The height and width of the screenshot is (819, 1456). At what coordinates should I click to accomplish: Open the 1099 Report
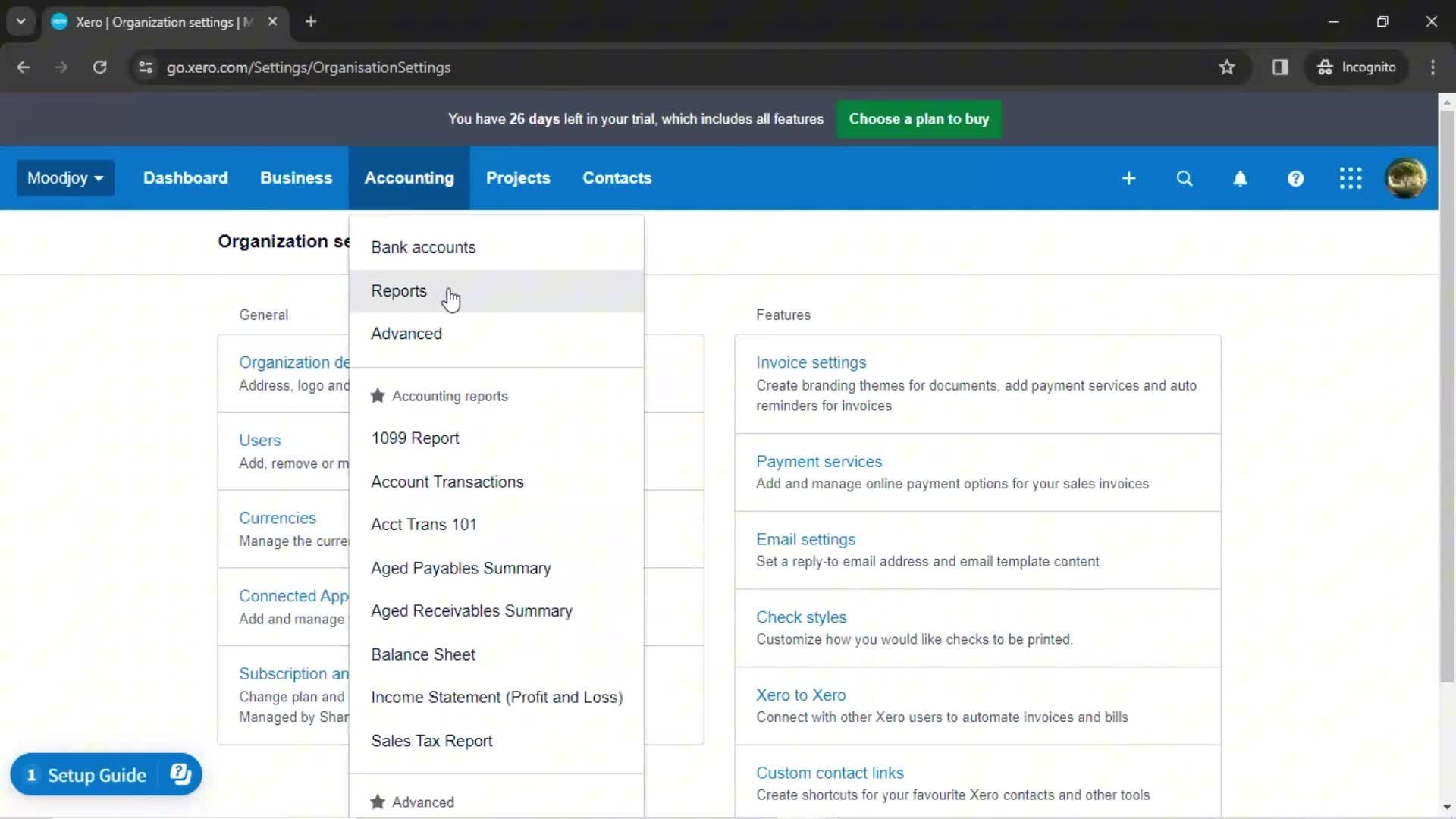(496, 438)
